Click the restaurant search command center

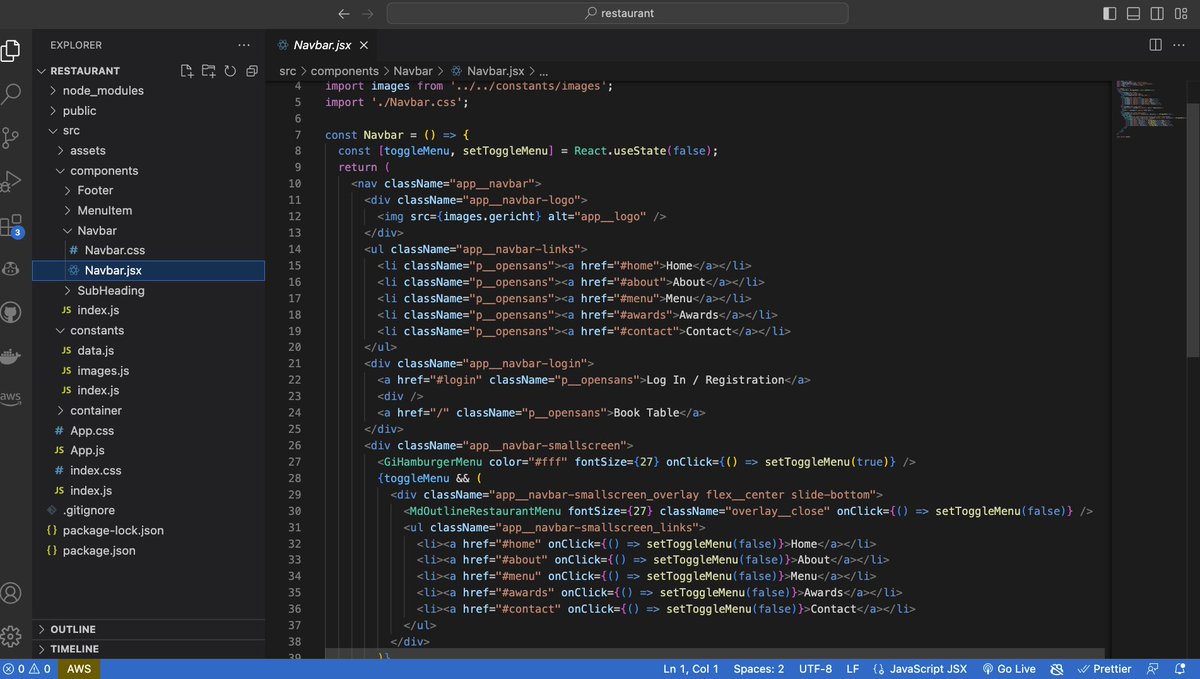point(617,14)
